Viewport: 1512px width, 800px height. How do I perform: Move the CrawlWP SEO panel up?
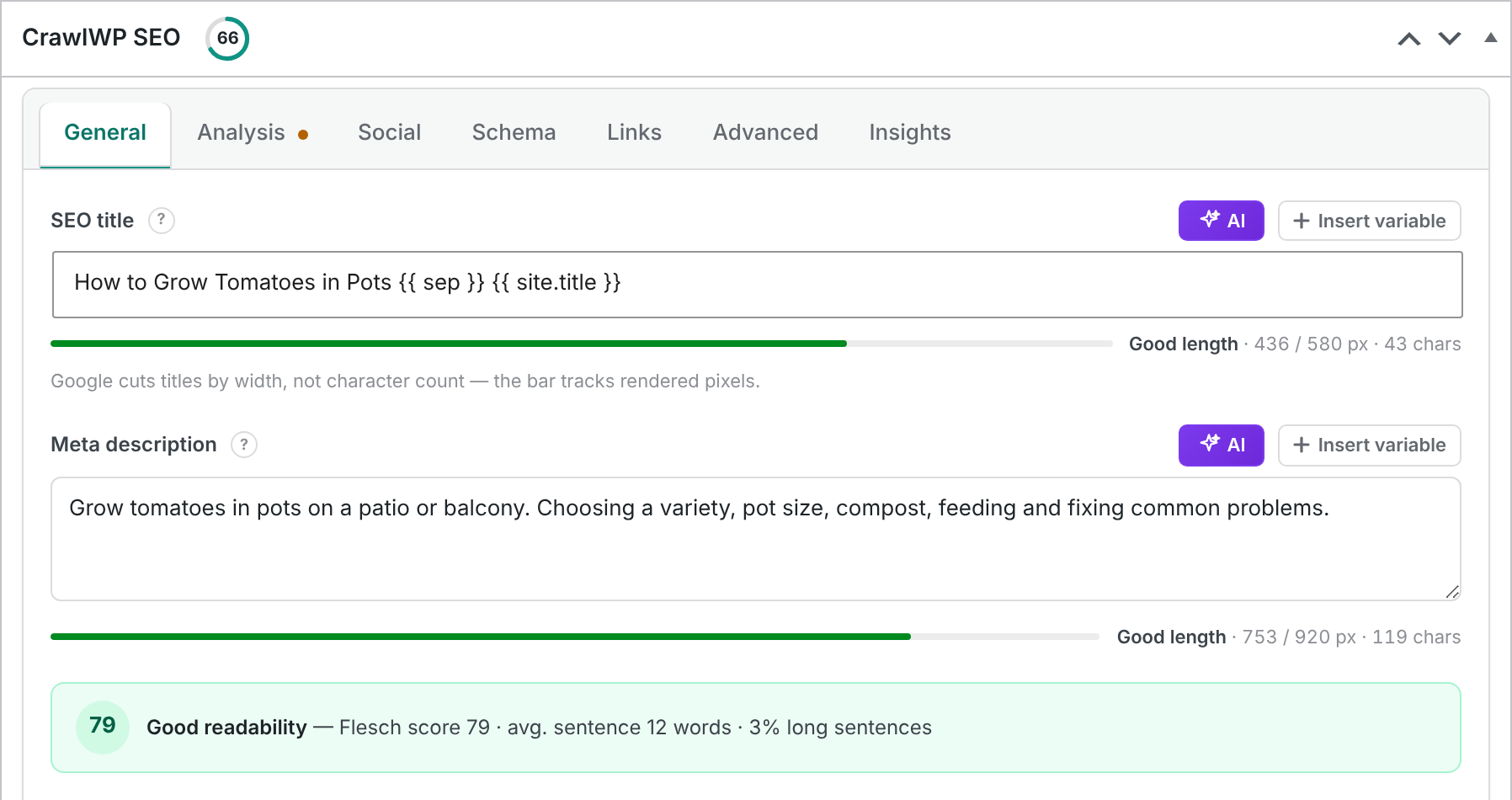(x=1409, y=39)
